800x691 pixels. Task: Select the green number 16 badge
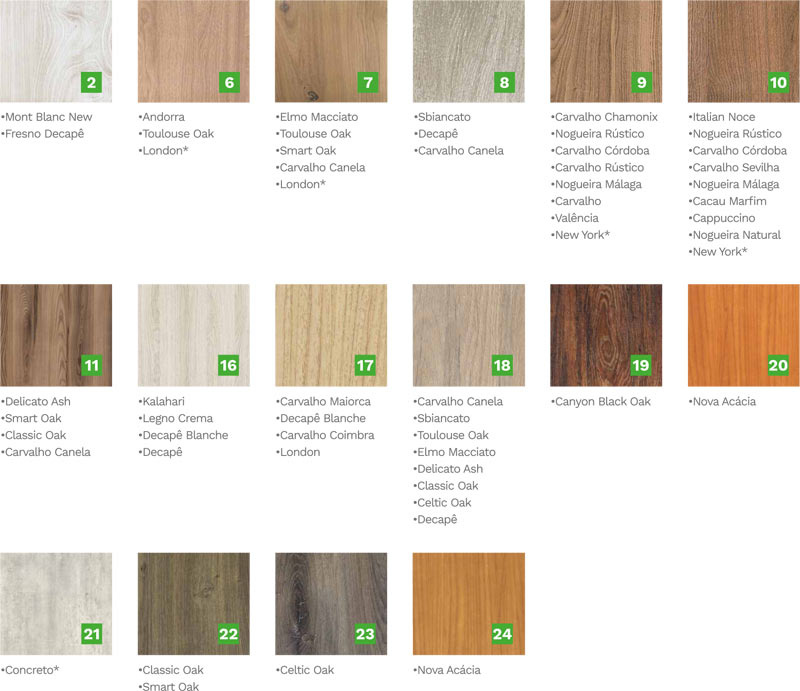(228, 365)
